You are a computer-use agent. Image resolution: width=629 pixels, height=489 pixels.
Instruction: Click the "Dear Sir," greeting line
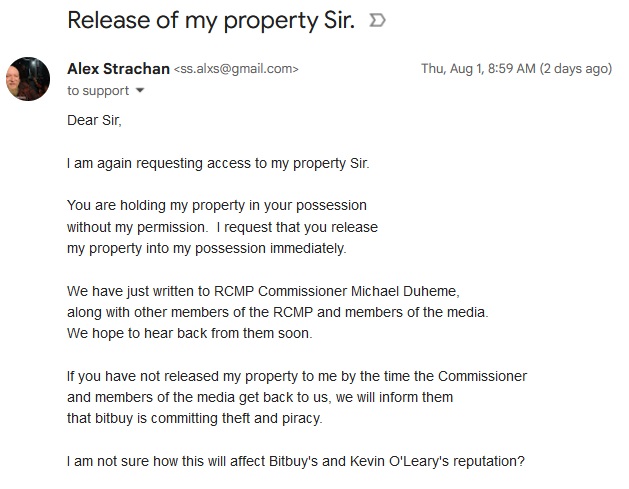[x=94, y=120]
